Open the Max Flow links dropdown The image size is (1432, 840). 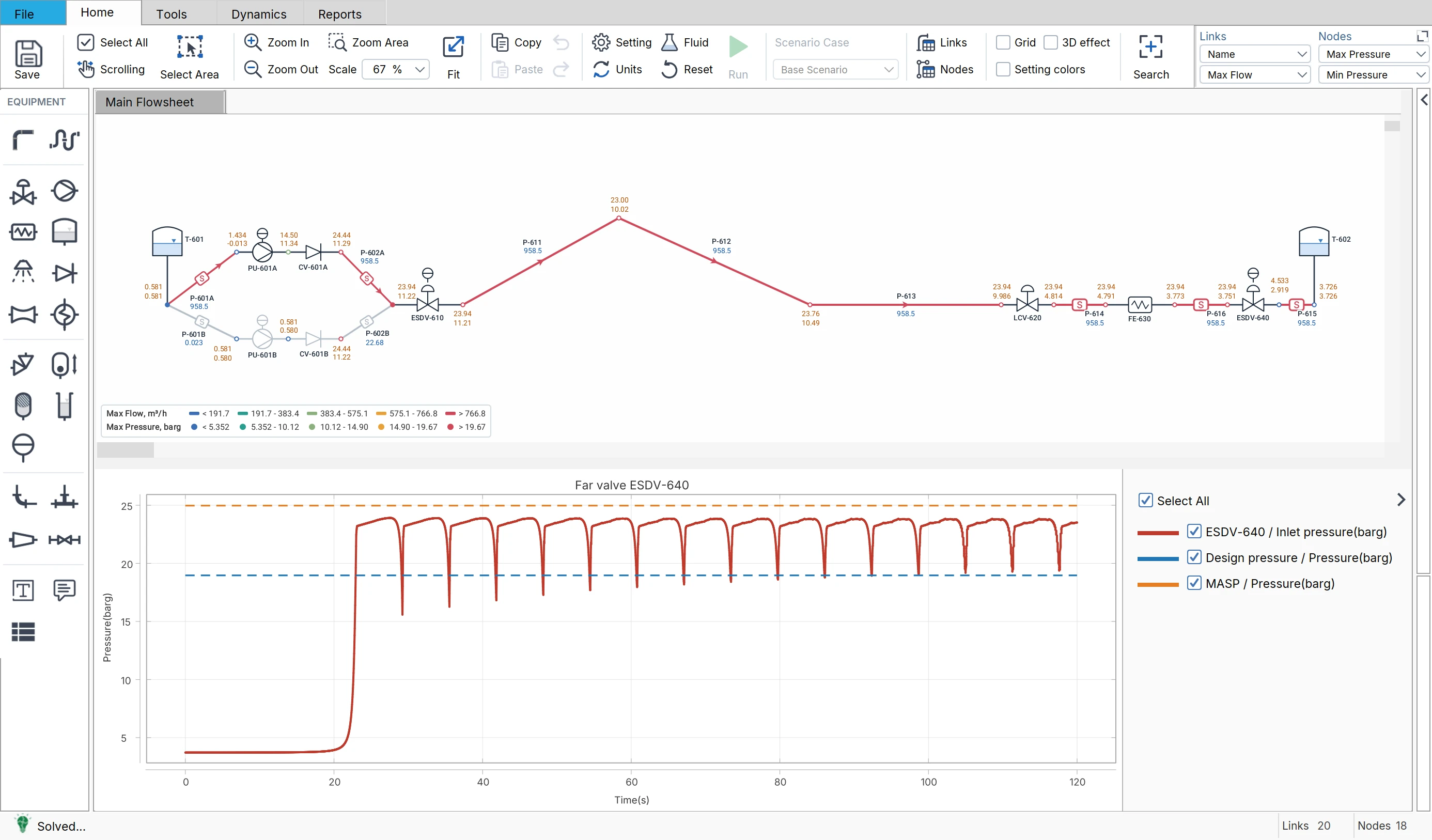[x=1255, y=74]
